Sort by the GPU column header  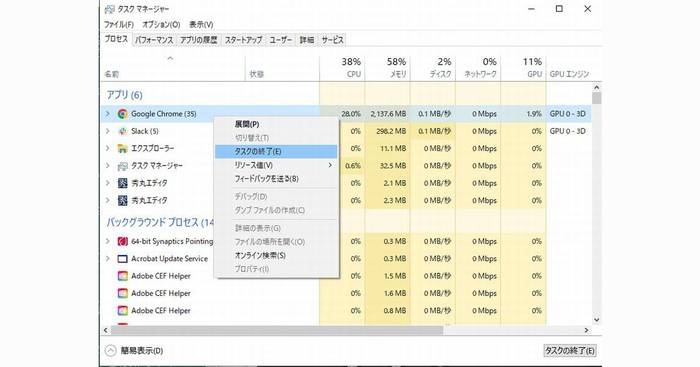(523, 68)
